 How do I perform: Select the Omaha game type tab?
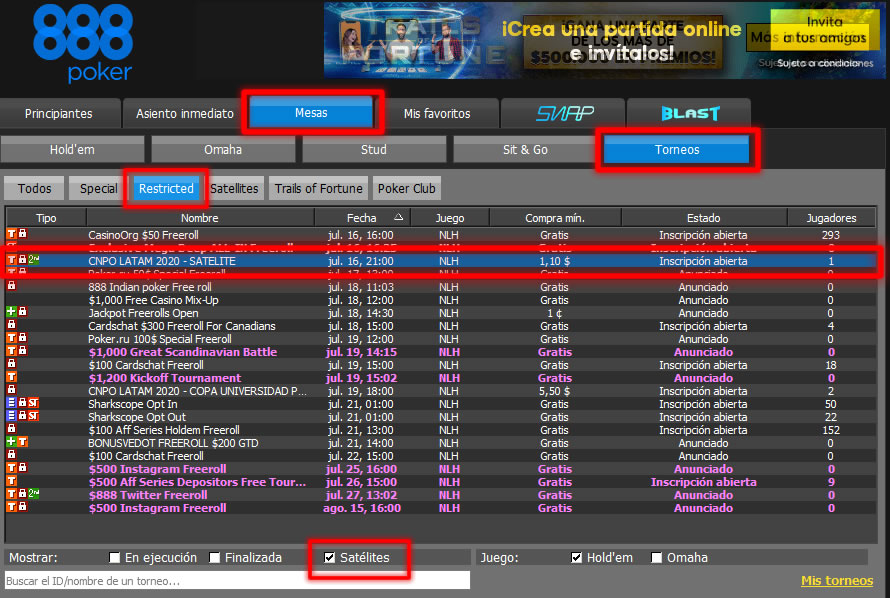click(x=223, y=150)
